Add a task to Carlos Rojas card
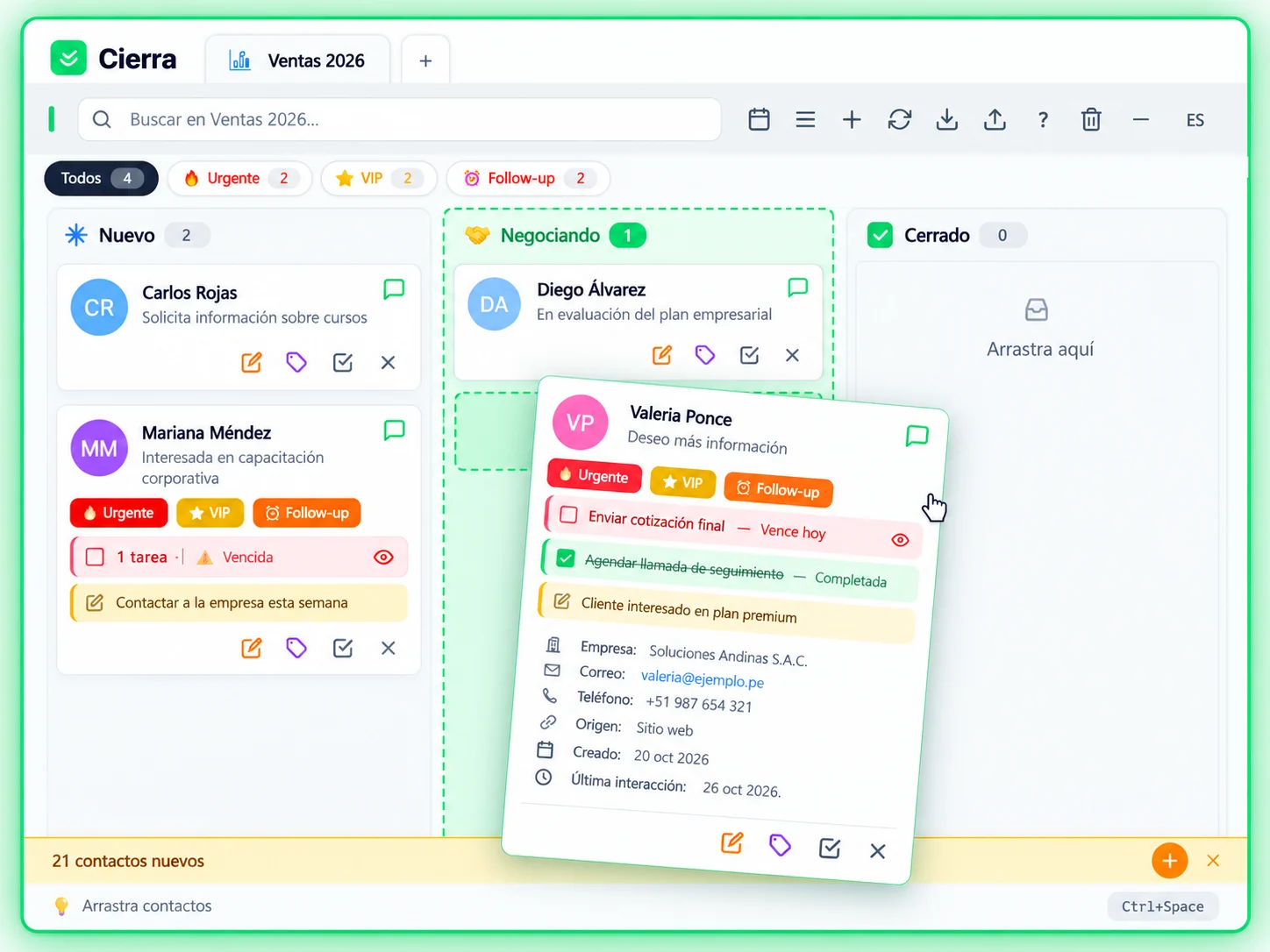 pos(343,362)
